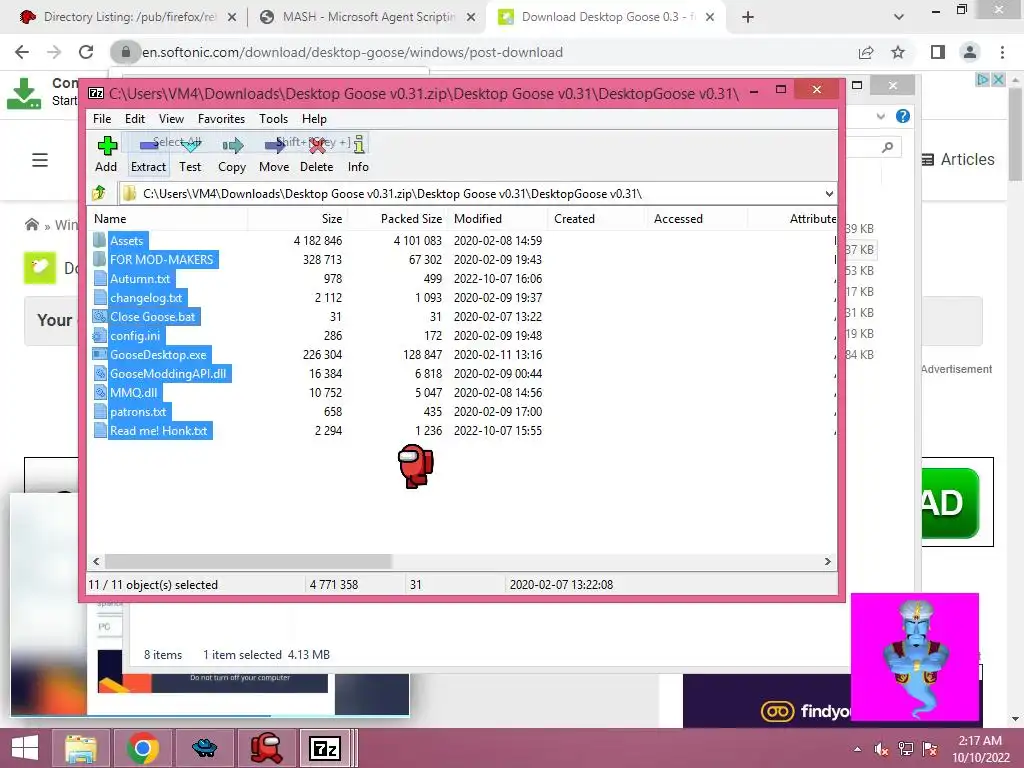Open the Softonic hamburger menu

40,160
